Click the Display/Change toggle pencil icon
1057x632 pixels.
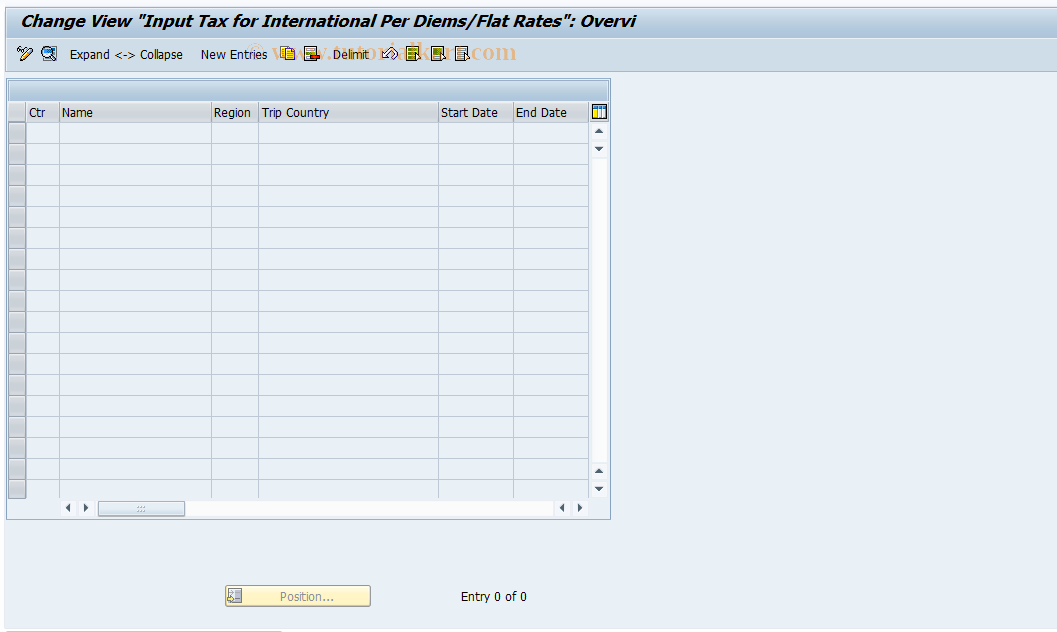click(x=25, y=54)
